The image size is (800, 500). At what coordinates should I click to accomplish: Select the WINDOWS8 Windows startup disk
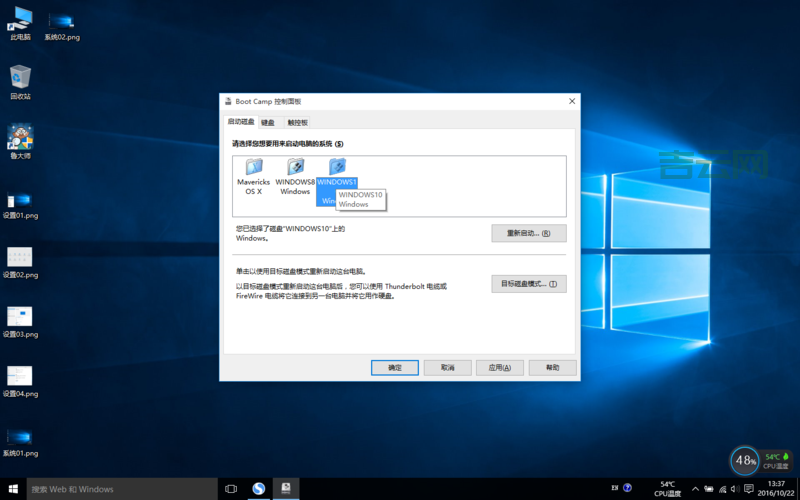(x=295, y=176)
